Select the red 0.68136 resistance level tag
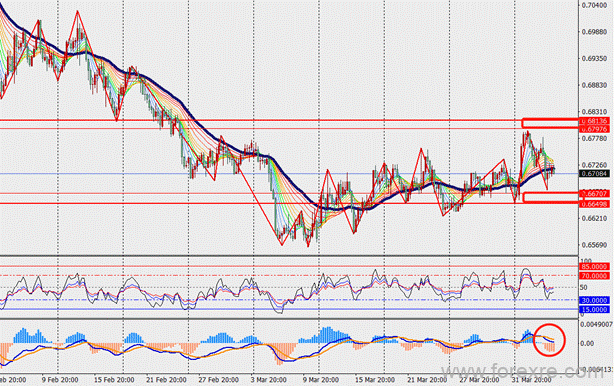The height and width of the screenshot is (386, 614). click(x=594, y=121)
